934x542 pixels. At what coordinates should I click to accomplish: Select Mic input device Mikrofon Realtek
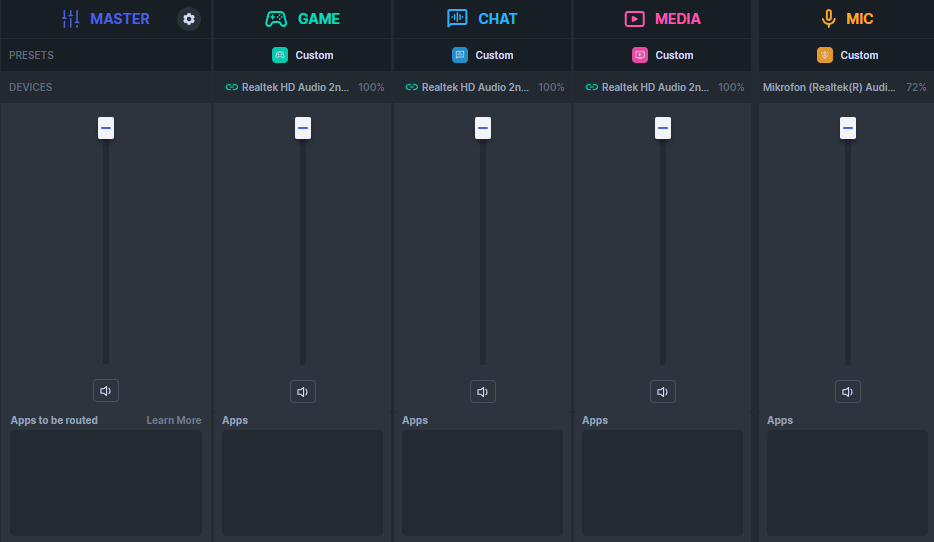829,87
